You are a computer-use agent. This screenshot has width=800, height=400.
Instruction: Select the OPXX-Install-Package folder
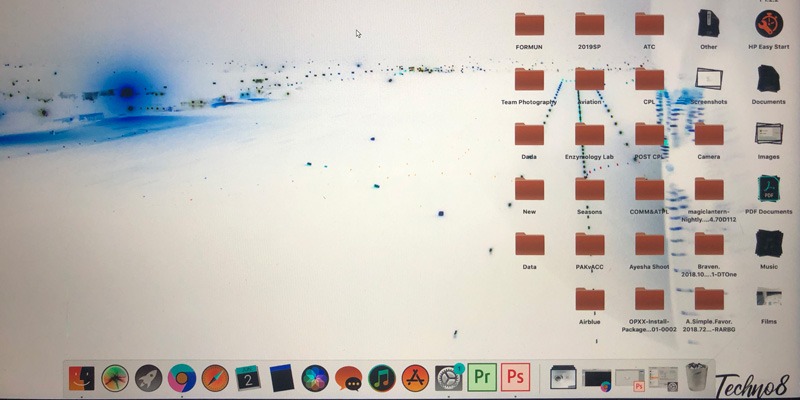pos(649,299)
